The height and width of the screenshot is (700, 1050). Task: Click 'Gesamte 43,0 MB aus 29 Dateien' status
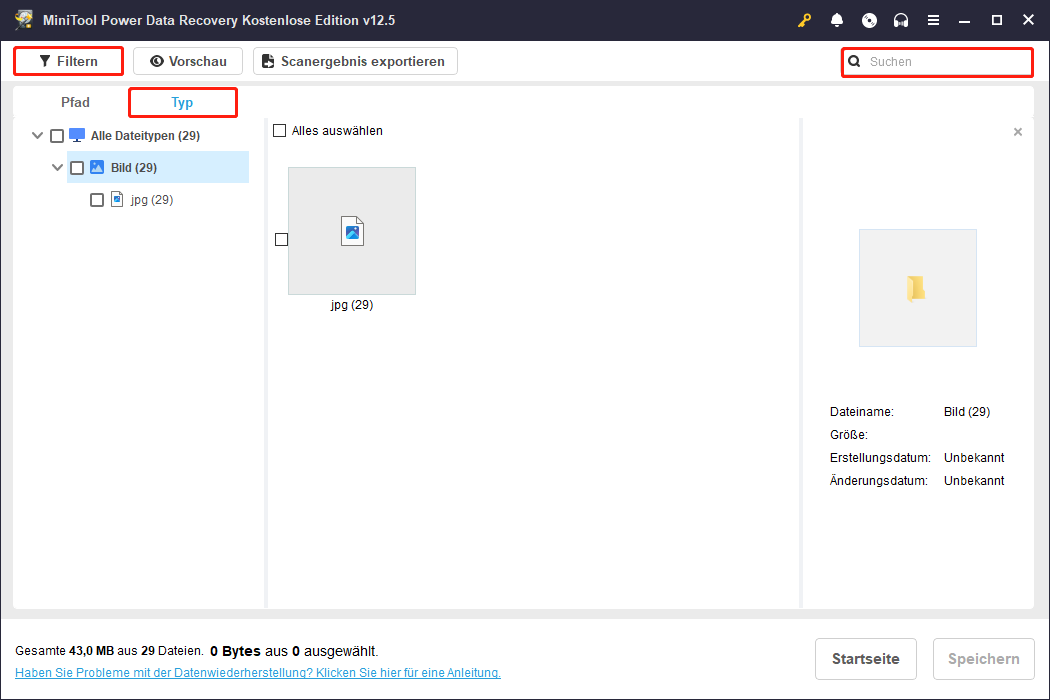pos(109,650)
